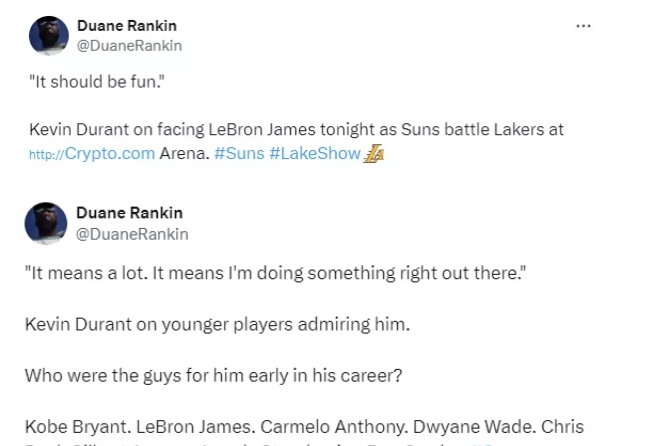Open @DuaneRankin handle on second tweet
The width and height of the screenshot is (663, 446).
click(x=132, y=233)
